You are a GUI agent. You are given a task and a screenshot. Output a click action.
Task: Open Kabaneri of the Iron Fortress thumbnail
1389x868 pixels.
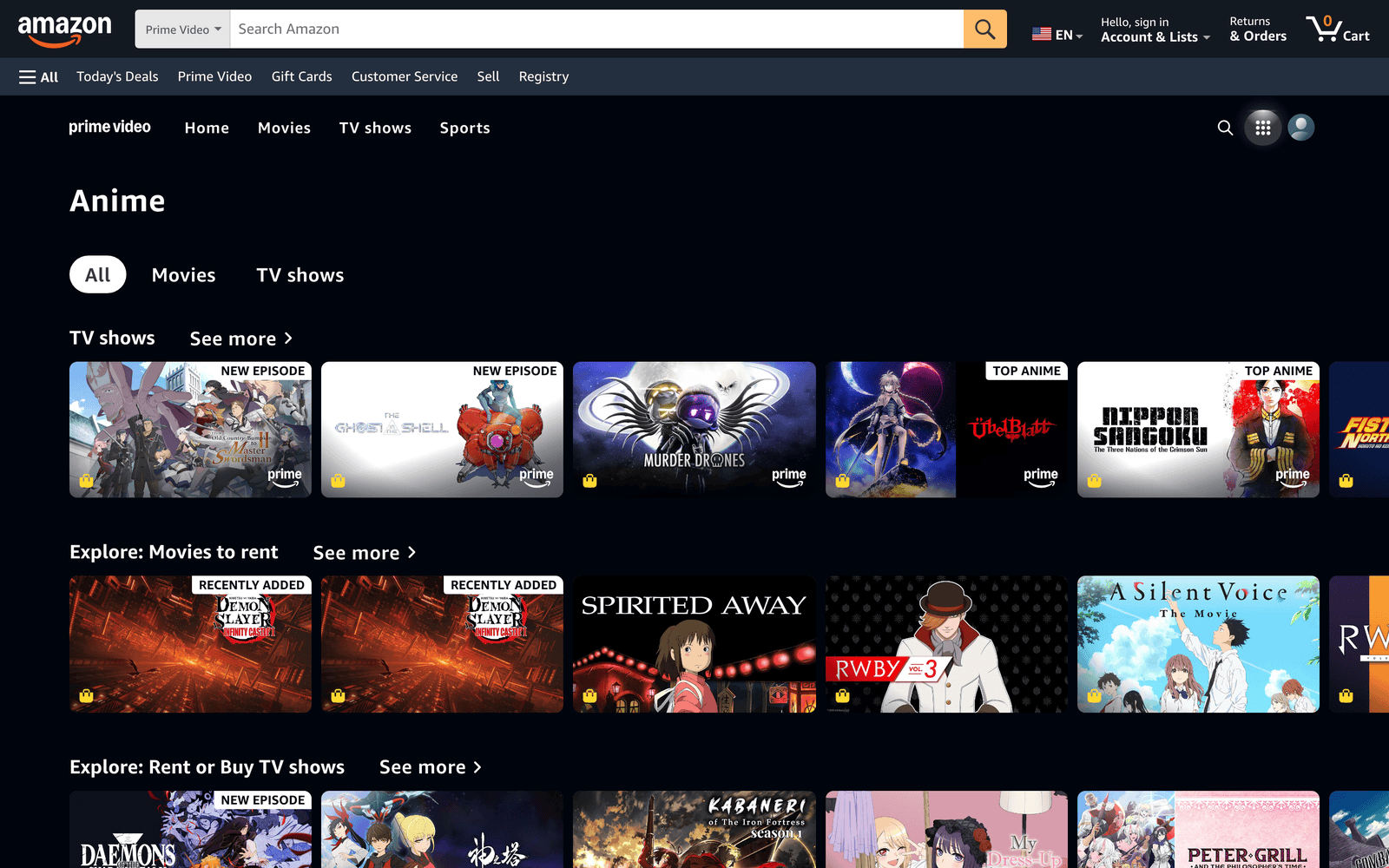tap(694, 829)
